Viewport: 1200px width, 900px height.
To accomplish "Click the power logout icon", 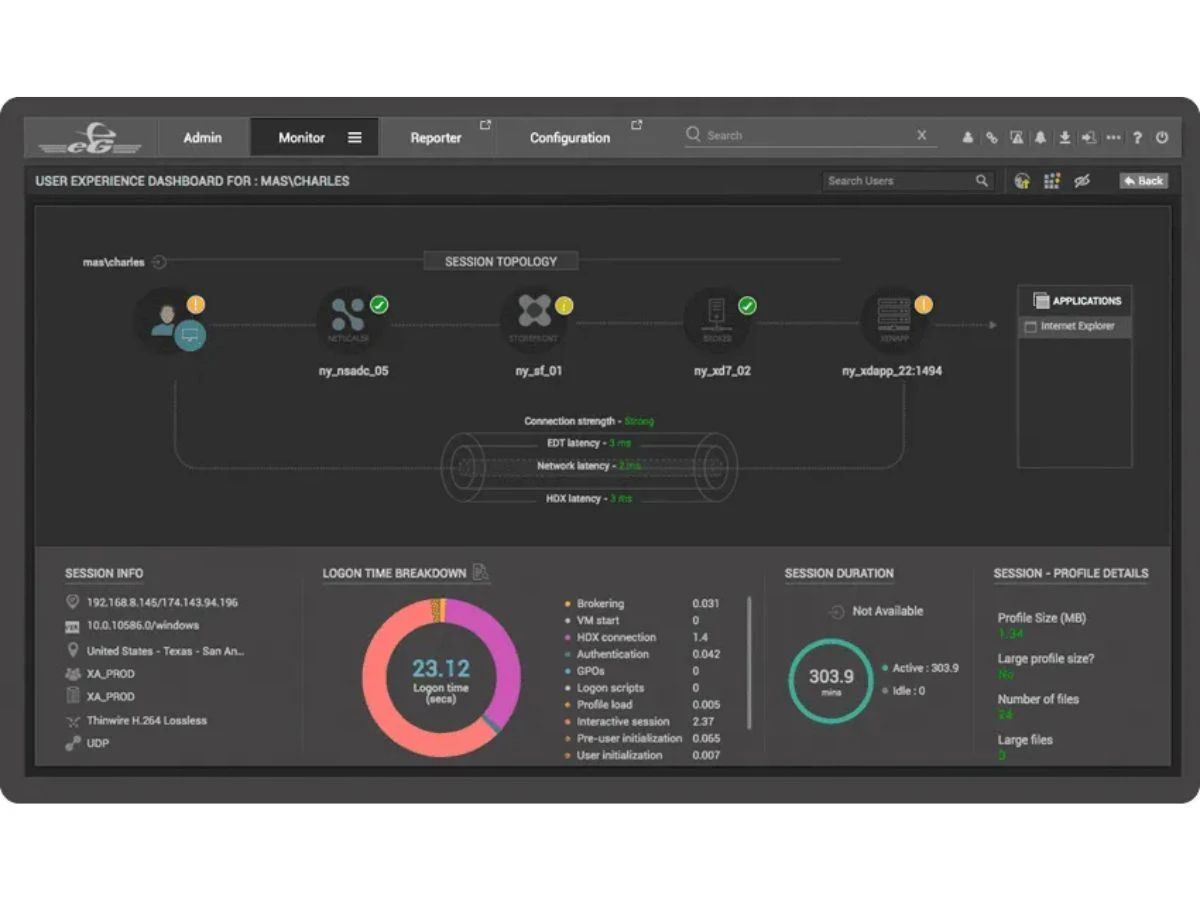I will click(1162, 138).
